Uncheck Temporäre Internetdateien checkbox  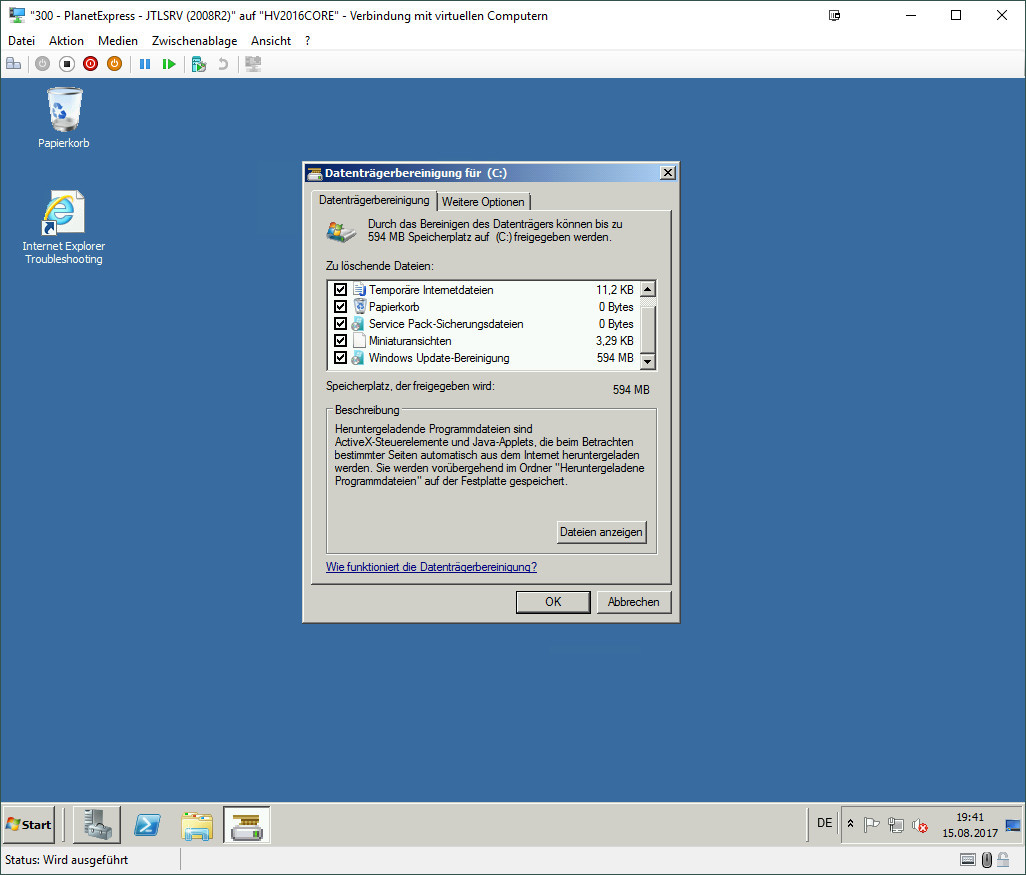[340, 290]
